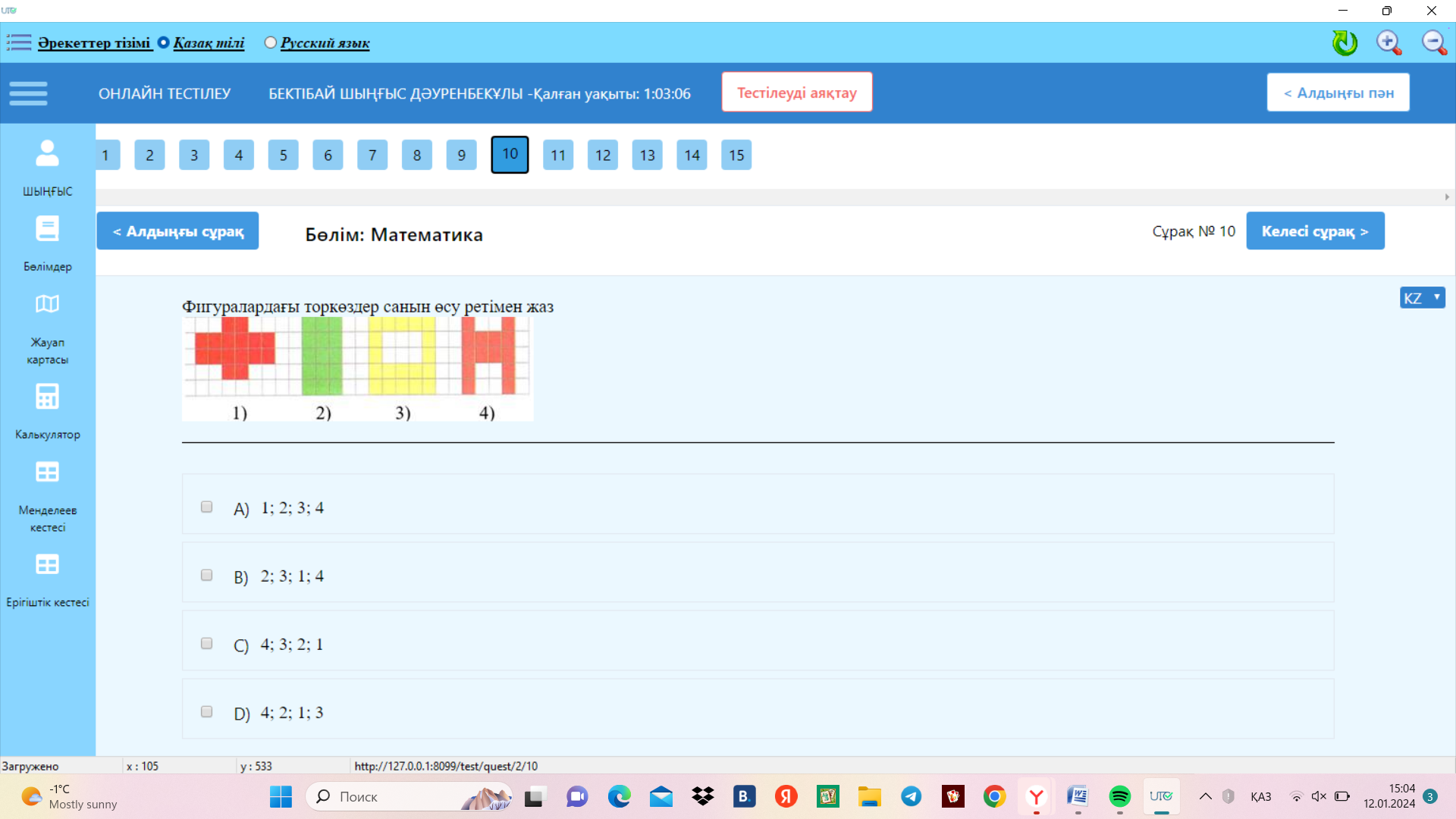Click the zoom in magnifier icon
Image resolution: width=1456 pixels, height=819 pixels.
pos(1389,42)
